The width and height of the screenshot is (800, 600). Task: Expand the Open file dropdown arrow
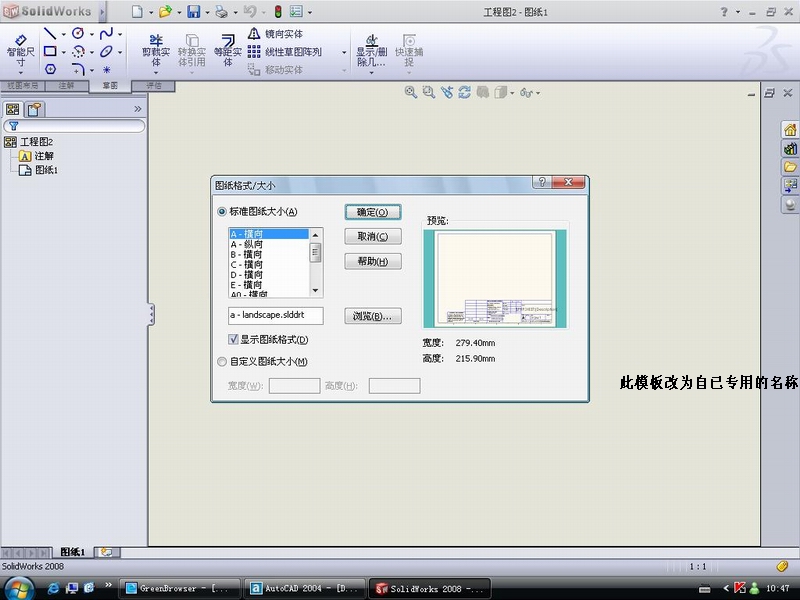(179, 12)
